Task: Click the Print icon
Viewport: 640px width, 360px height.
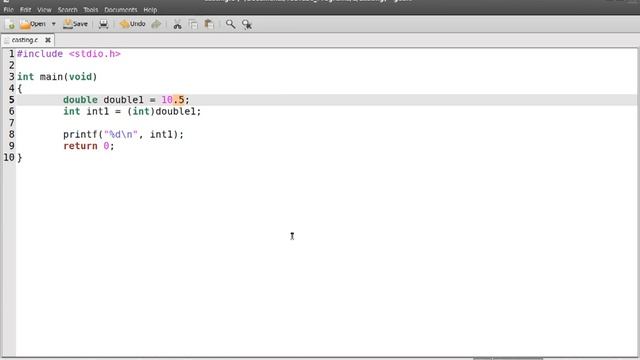Action: point(104,24)
